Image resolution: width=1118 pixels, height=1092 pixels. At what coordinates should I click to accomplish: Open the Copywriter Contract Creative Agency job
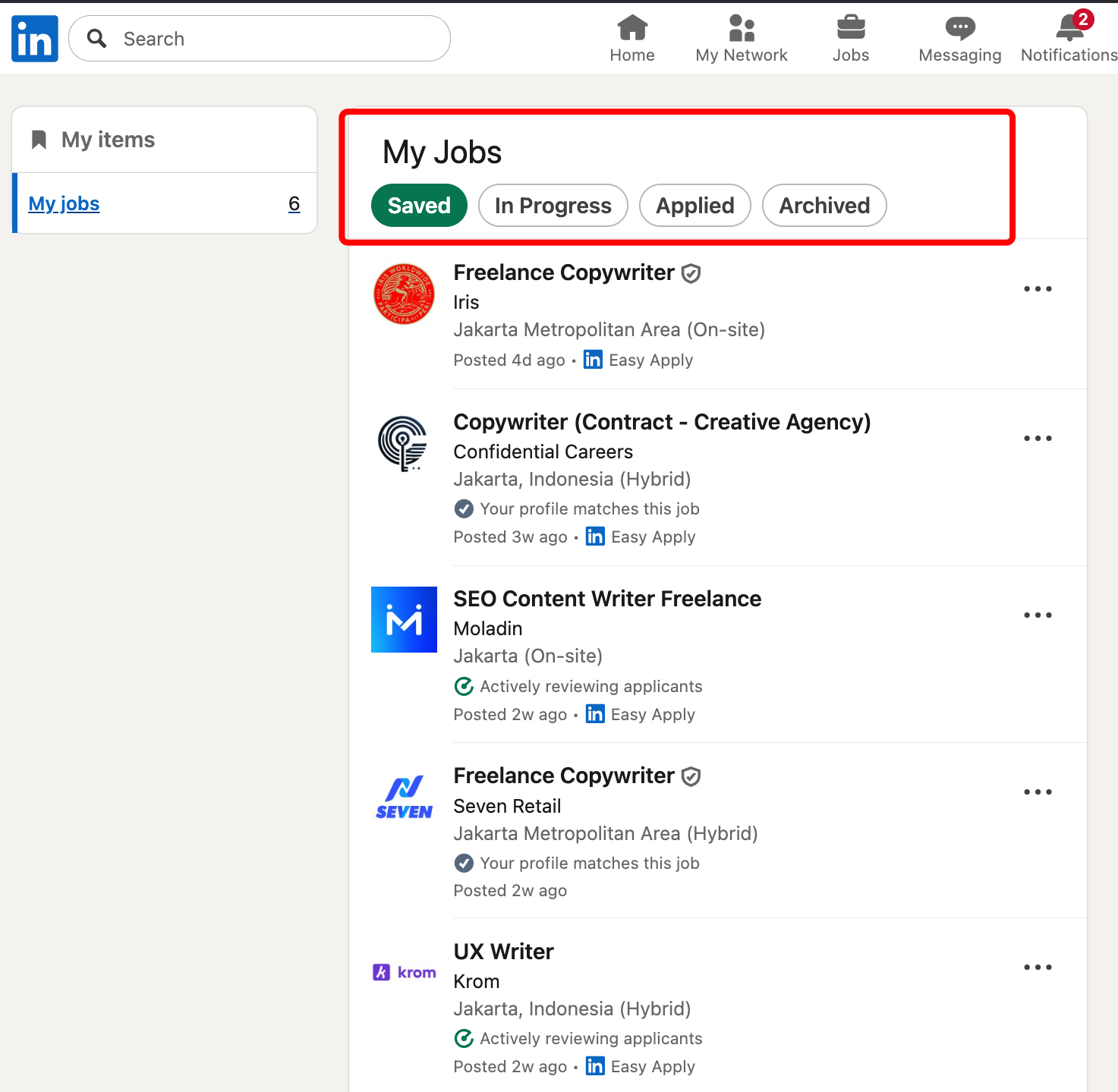tap(662, 422)
